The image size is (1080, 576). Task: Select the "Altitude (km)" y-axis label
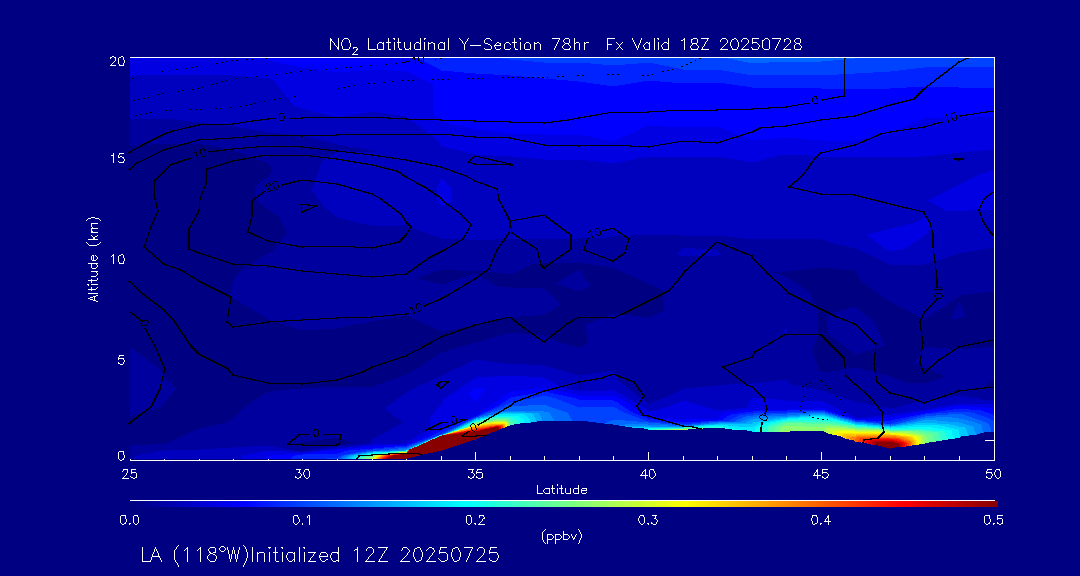[x=93, y=259]
